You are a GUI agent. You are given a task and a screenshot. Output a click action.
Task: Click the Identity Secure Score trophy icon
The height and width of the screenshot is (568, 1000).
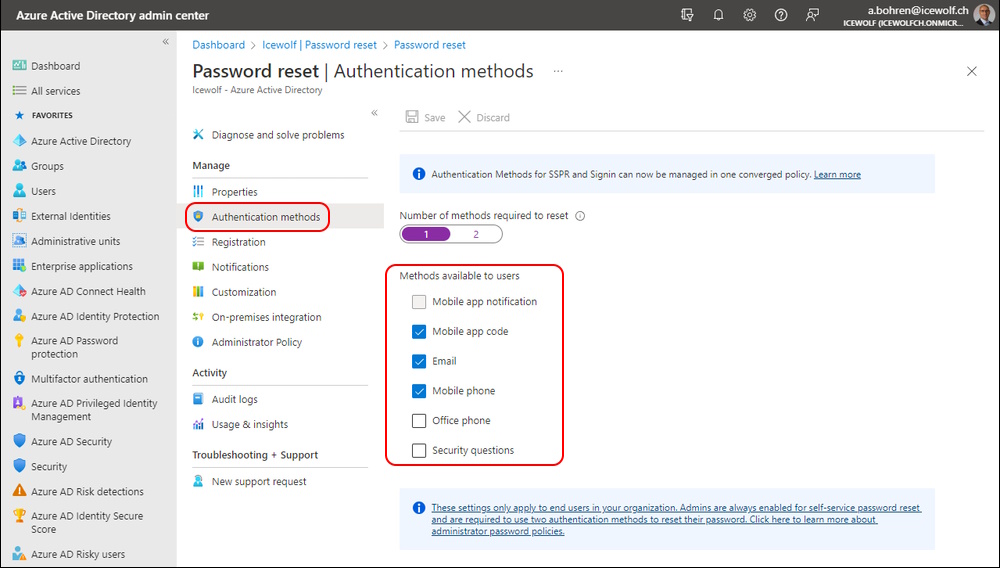click(20, 516)
